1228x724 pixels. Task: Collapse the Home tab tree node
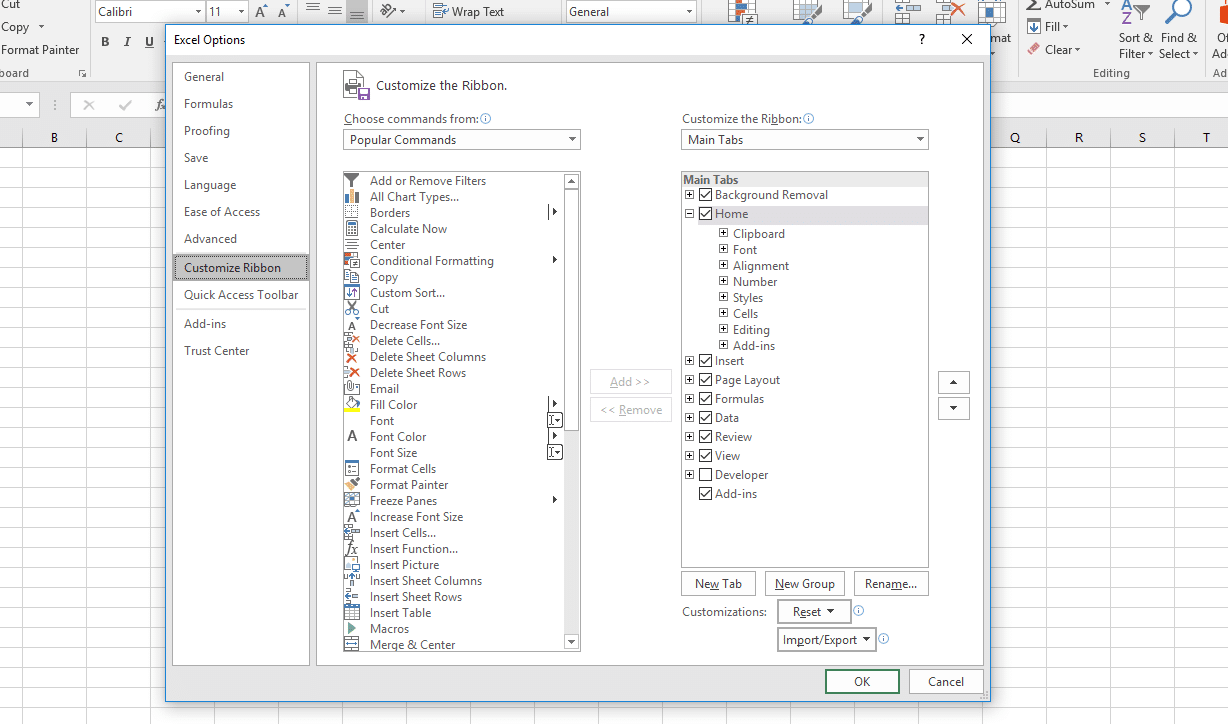pyautogui.click(x=690, y=214)
